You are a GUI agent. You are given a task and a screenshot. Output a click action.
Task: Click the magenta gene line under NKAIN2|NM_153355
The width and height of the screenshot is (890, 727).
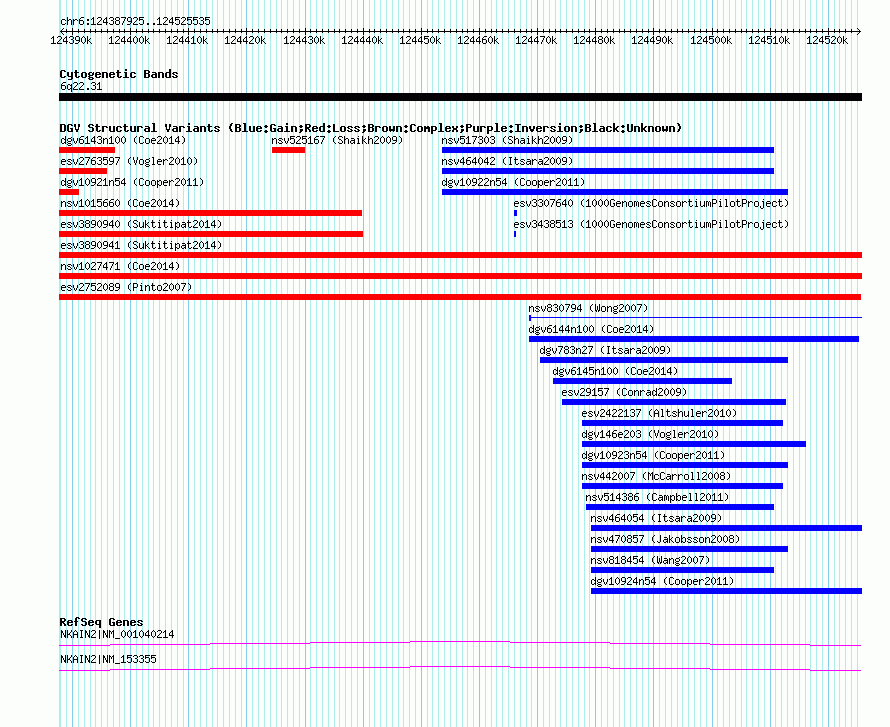click(x=460, y=669)
